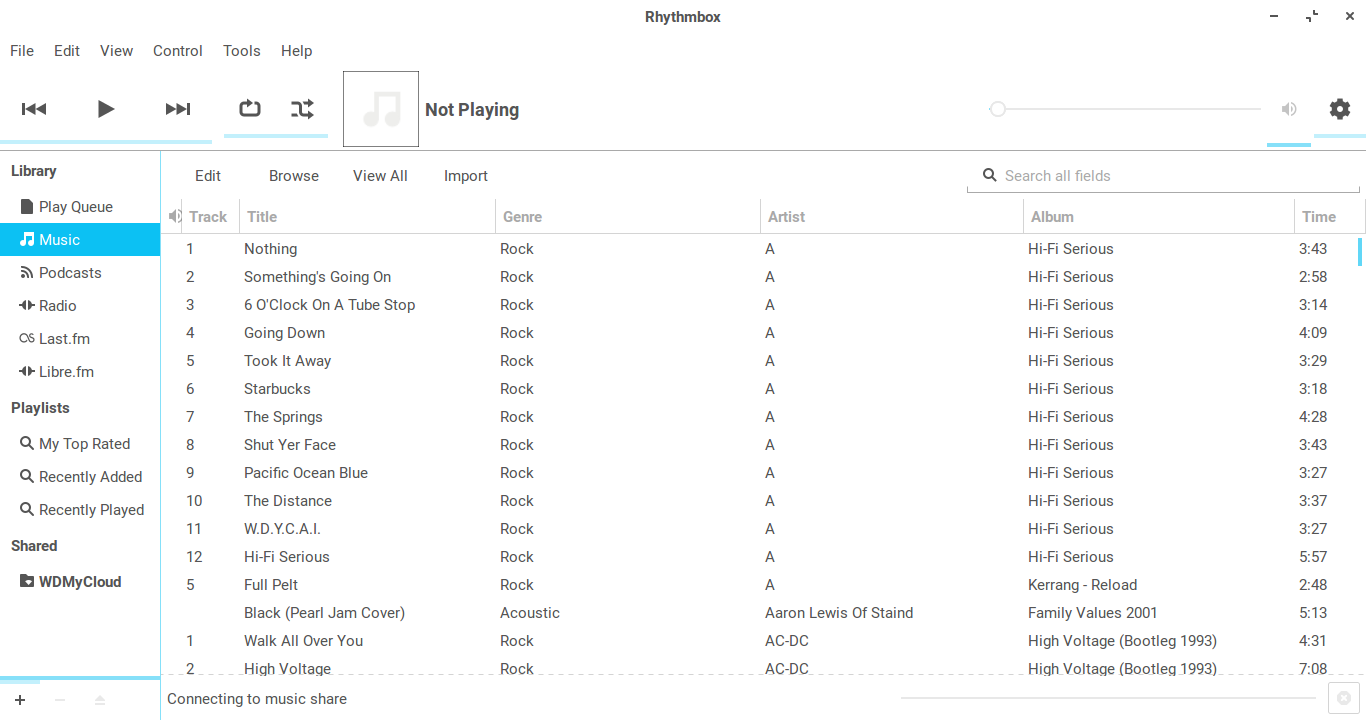This screenshot has height=720, width=1366.
Task: Click the Edit toolbar button
Action: tap(208, 176)
